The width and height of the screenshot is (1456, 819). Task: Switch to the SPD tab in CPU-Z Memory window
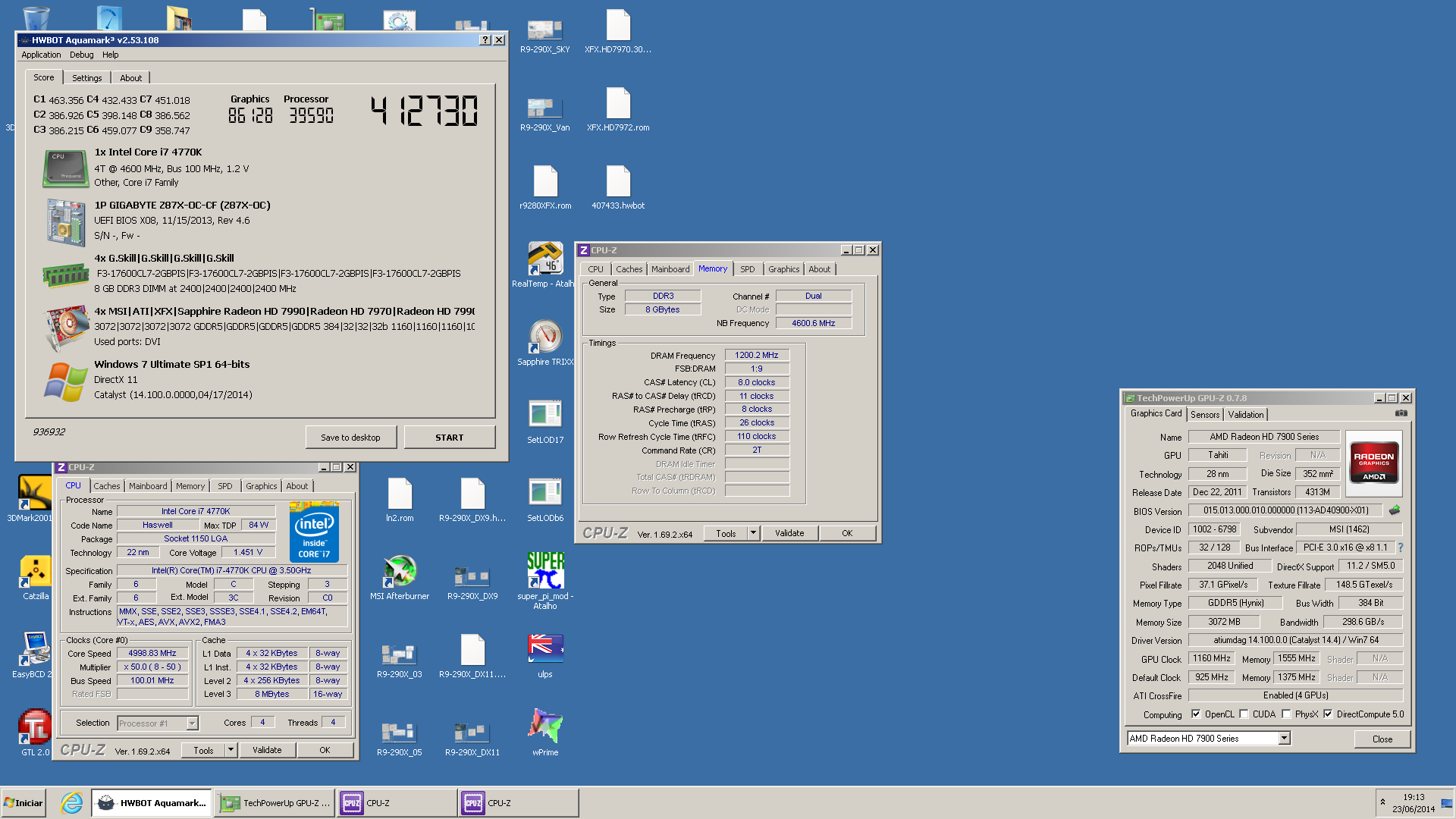click(748, 269)
